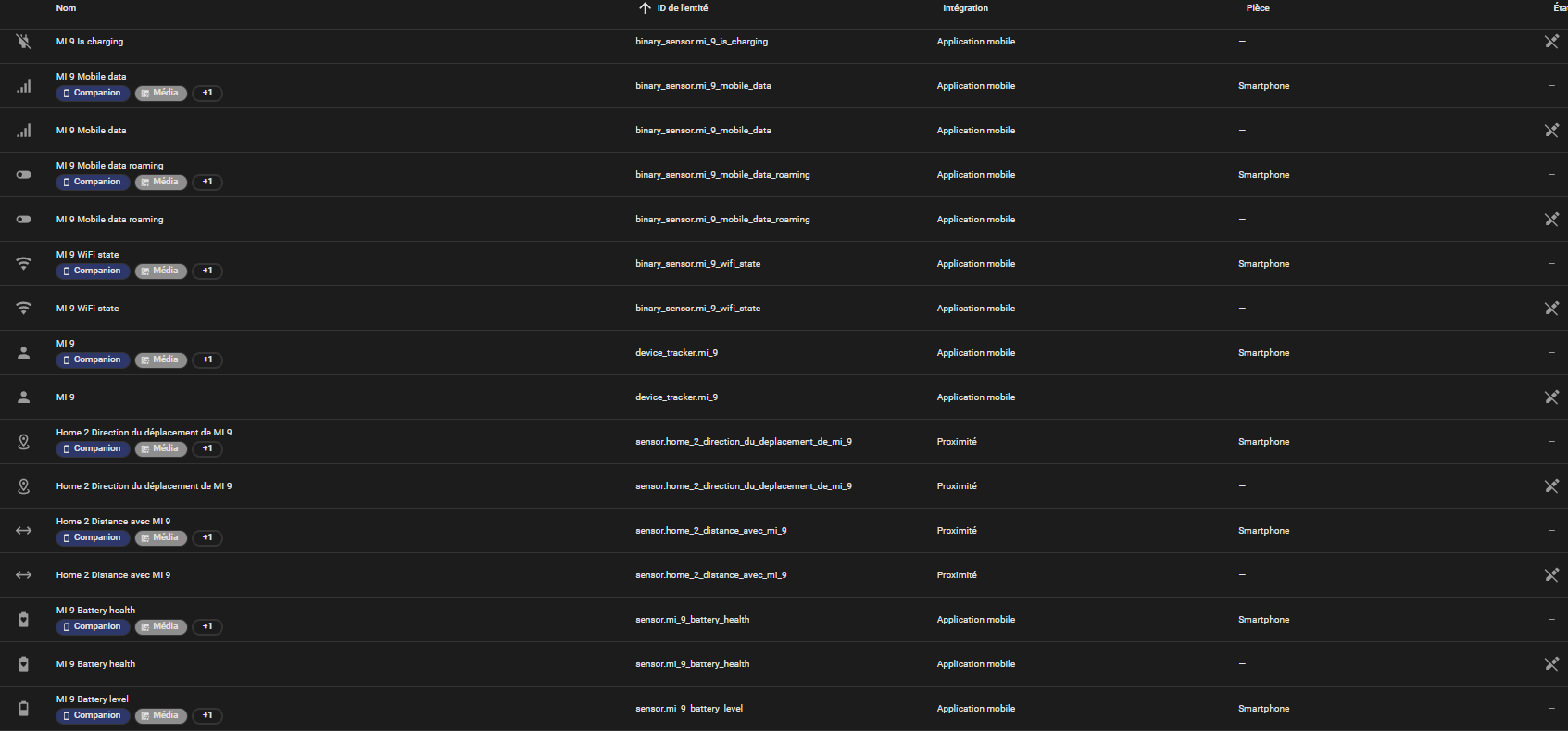The image size is (1568, 731).
Task: Expand +1 labels under MI 9 Battery level
Action: [x=207, y=715]
